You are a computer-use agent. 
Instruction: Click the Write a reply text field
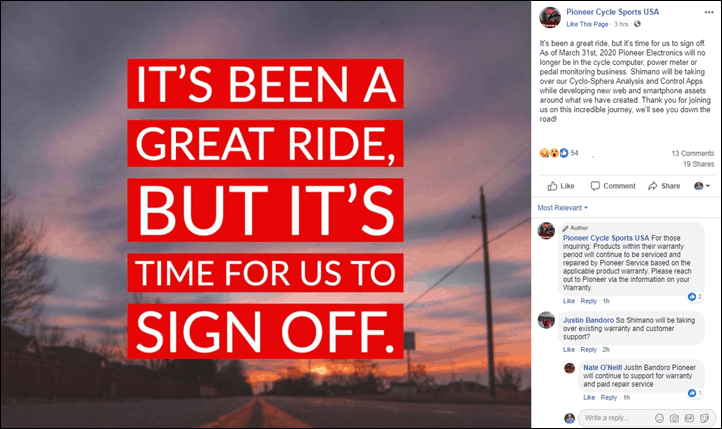click(615, 418)
